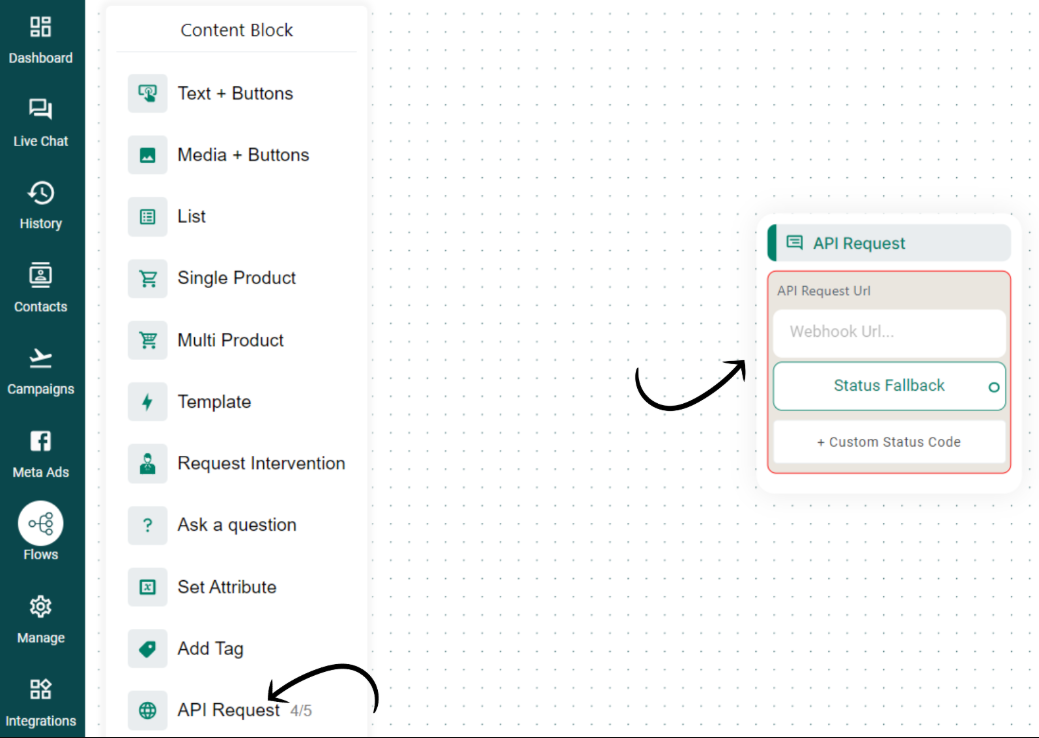This screenshot has height=738, width=1039.
Task: Click the Set Attribute block icon
Action: click(148, 587)
